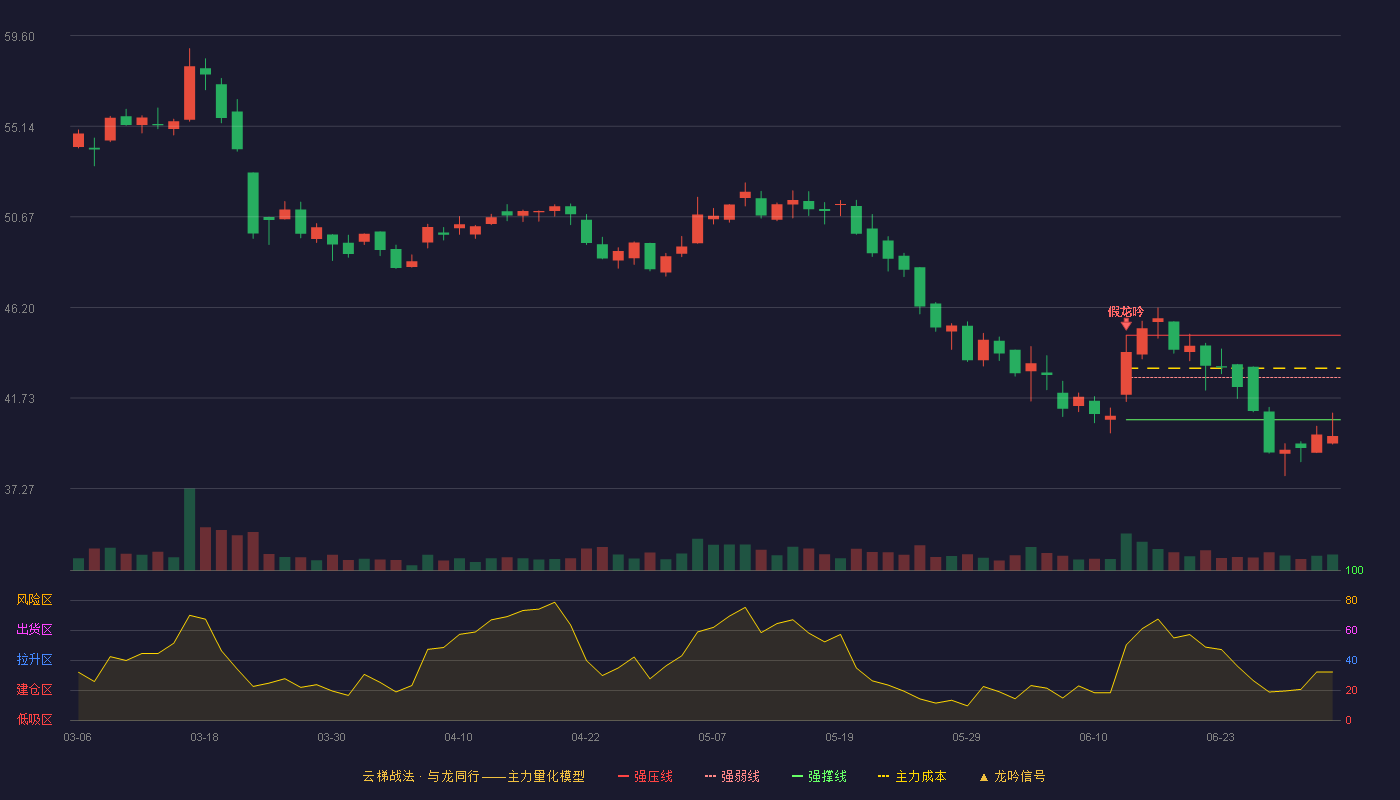The height and width of the screenshot is (800, 1400).
Task: Click the 假龙吟 signal label
Action: coord(1126,311)
